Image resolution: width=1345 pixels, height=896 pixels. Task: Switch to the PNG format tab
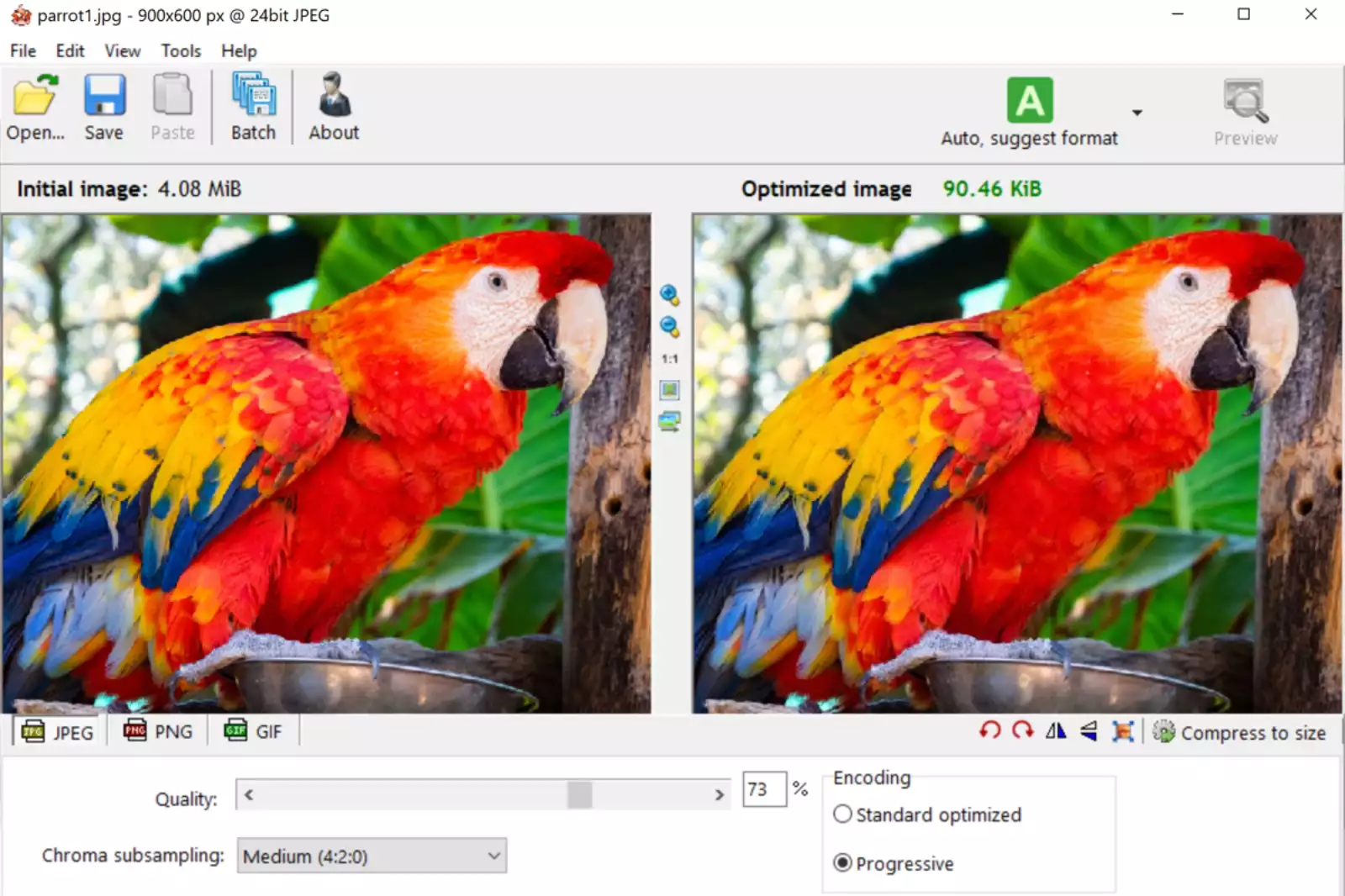pyautogui.click(x=158, y=731)
